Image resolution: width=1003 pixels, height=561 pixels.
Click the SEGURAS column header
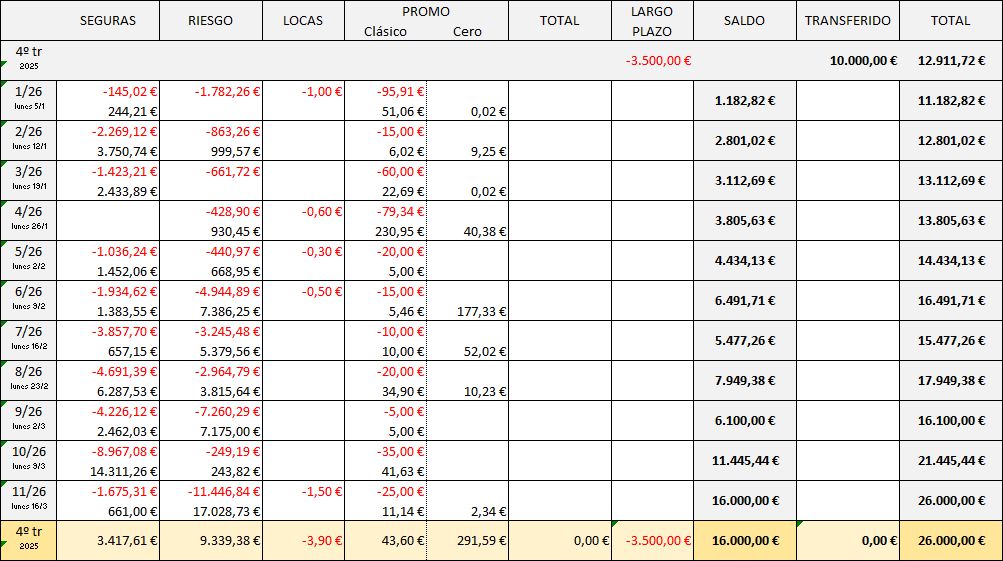[107, 20]
